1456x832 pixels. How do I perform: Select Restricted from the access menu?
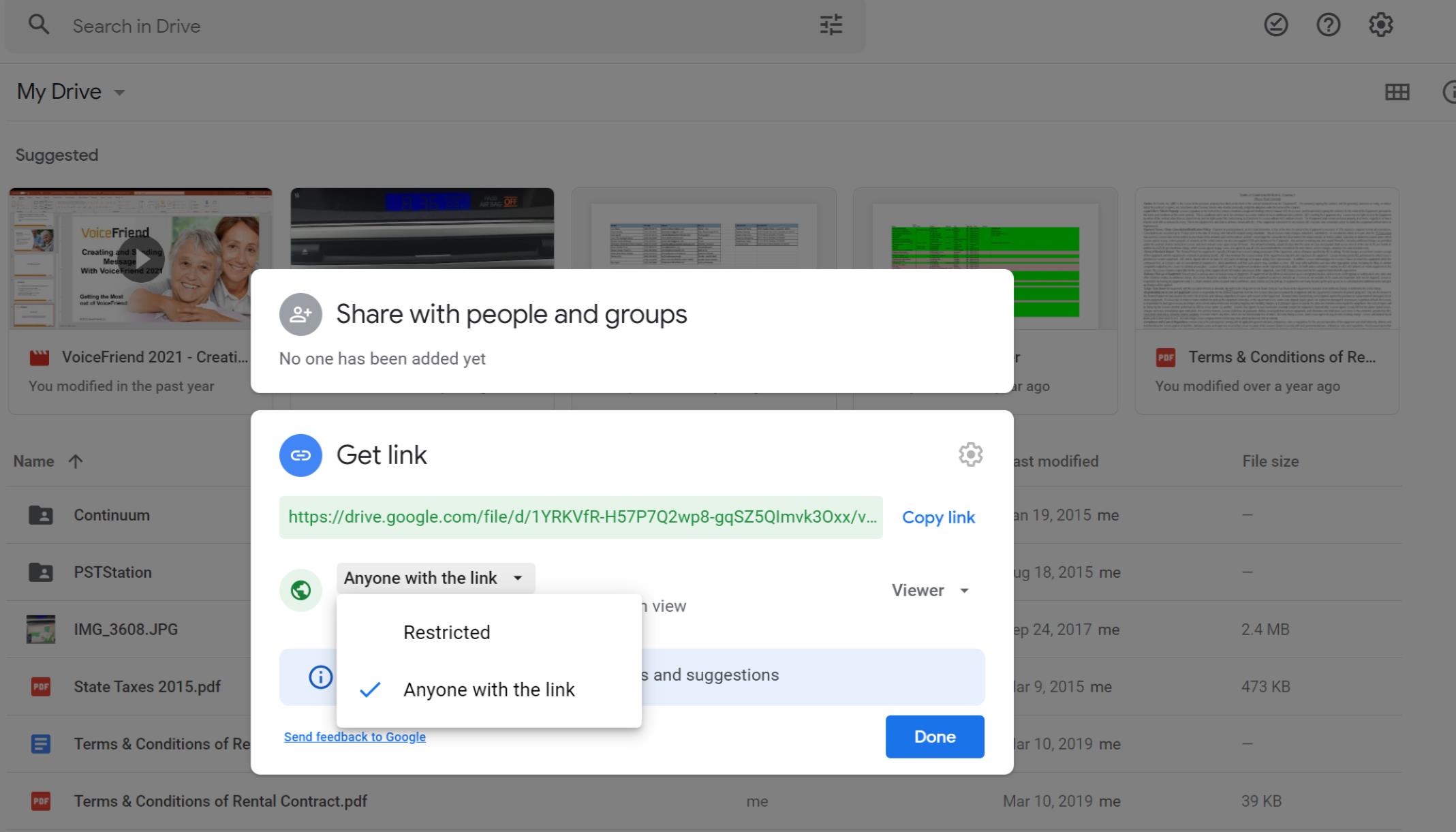(447, 632)
